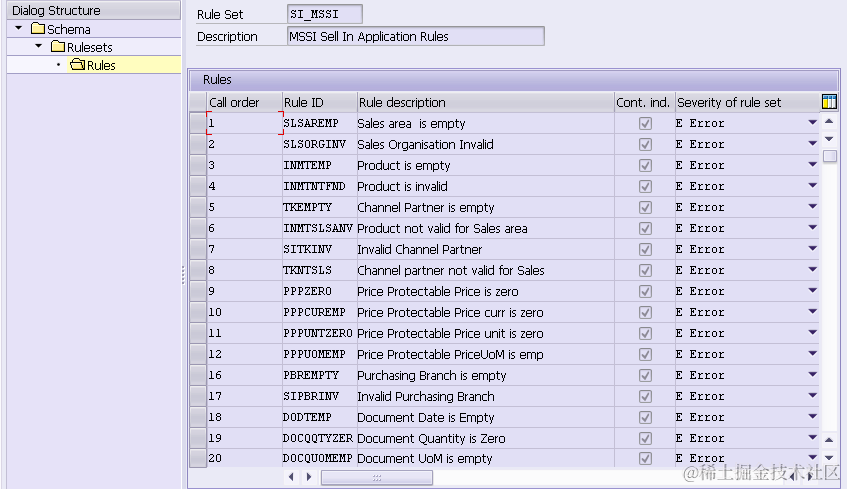Open severity dropdown for TKNTSLS rule
Viewport: 847px width, 489px height.
pyautogui.click(x=812, y=270)
